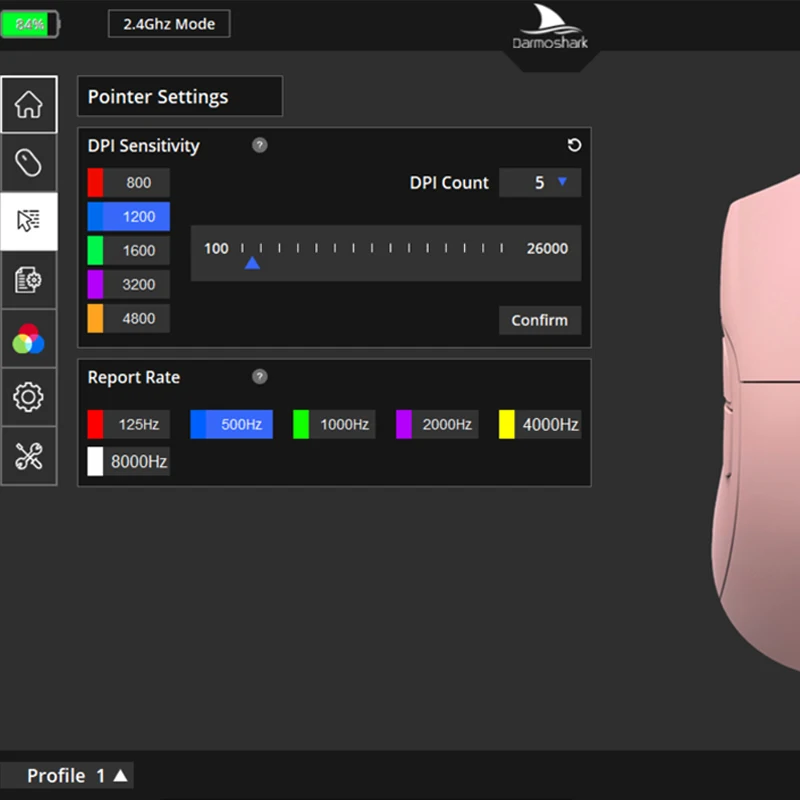
Task: Click the yellow swatch beside 4000Hz
Action: (x=507, y=424)
